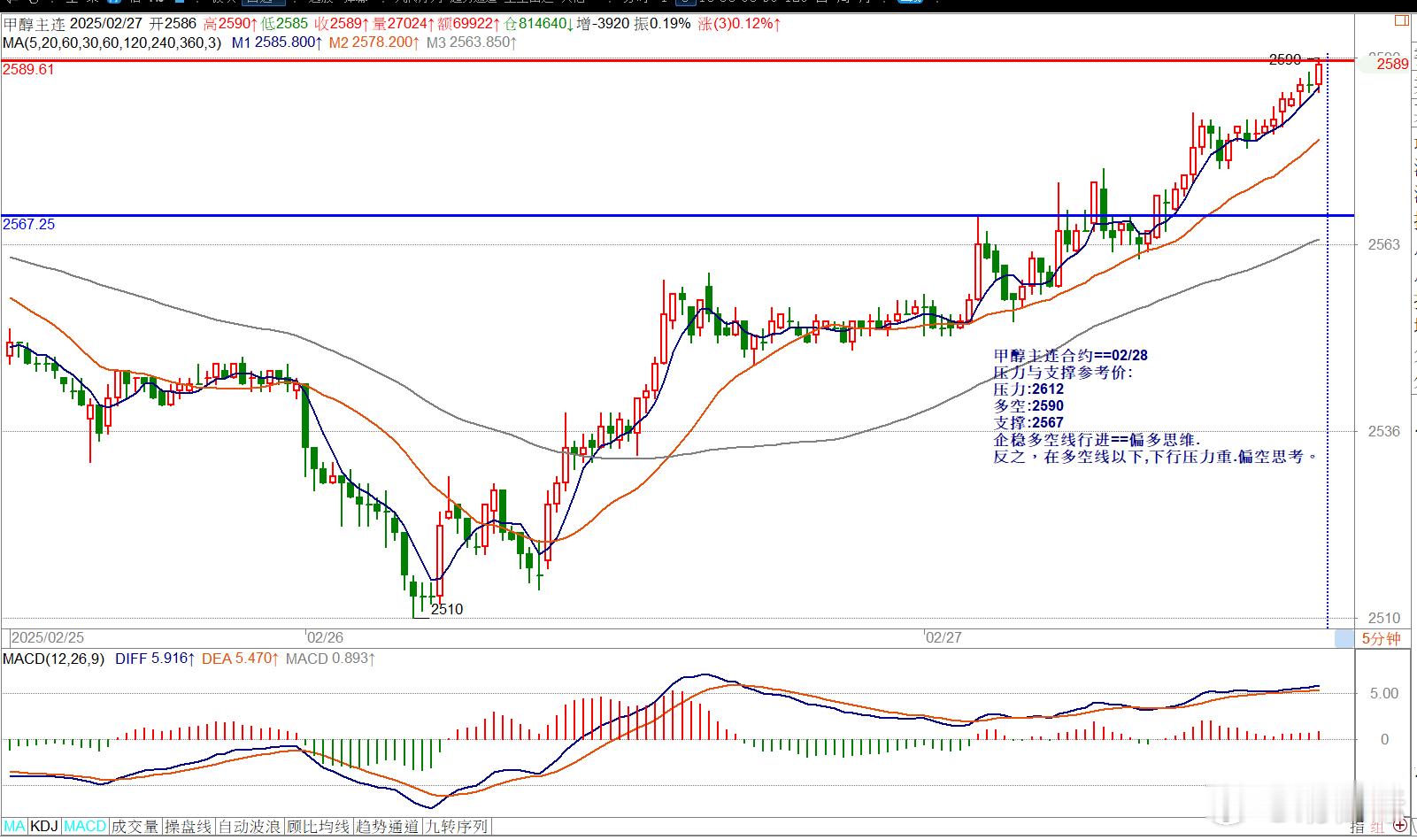Click the 2025/02/25 date on time axis

click(48, 637)
